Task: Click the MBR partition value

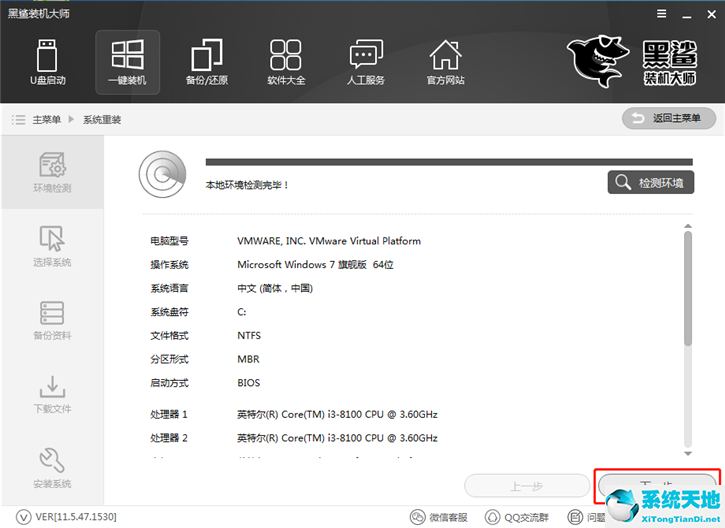Action: [248, 359]
